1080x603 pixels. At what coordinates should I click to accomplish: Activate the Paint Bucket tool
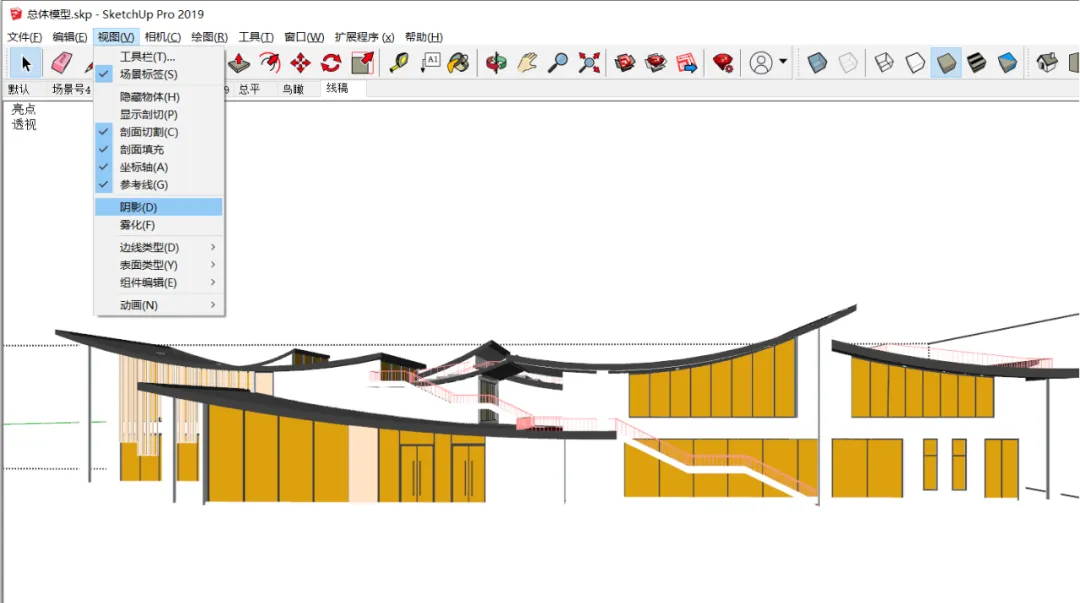[459, 63]
